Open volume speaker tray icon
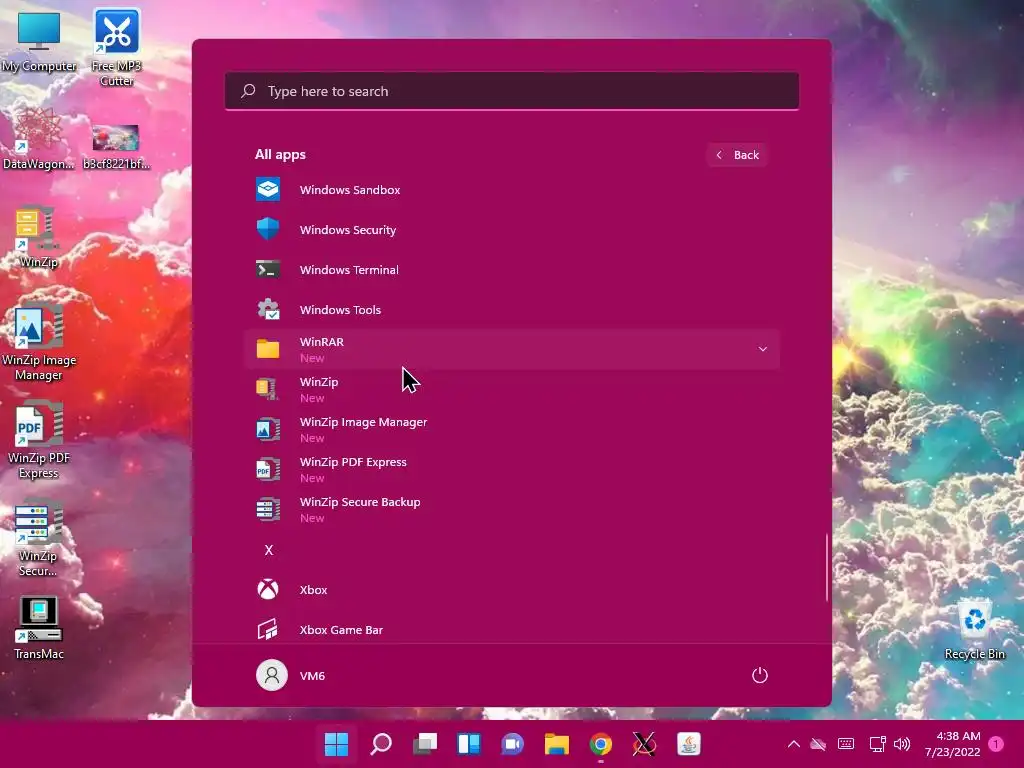 tap(902, 744)
